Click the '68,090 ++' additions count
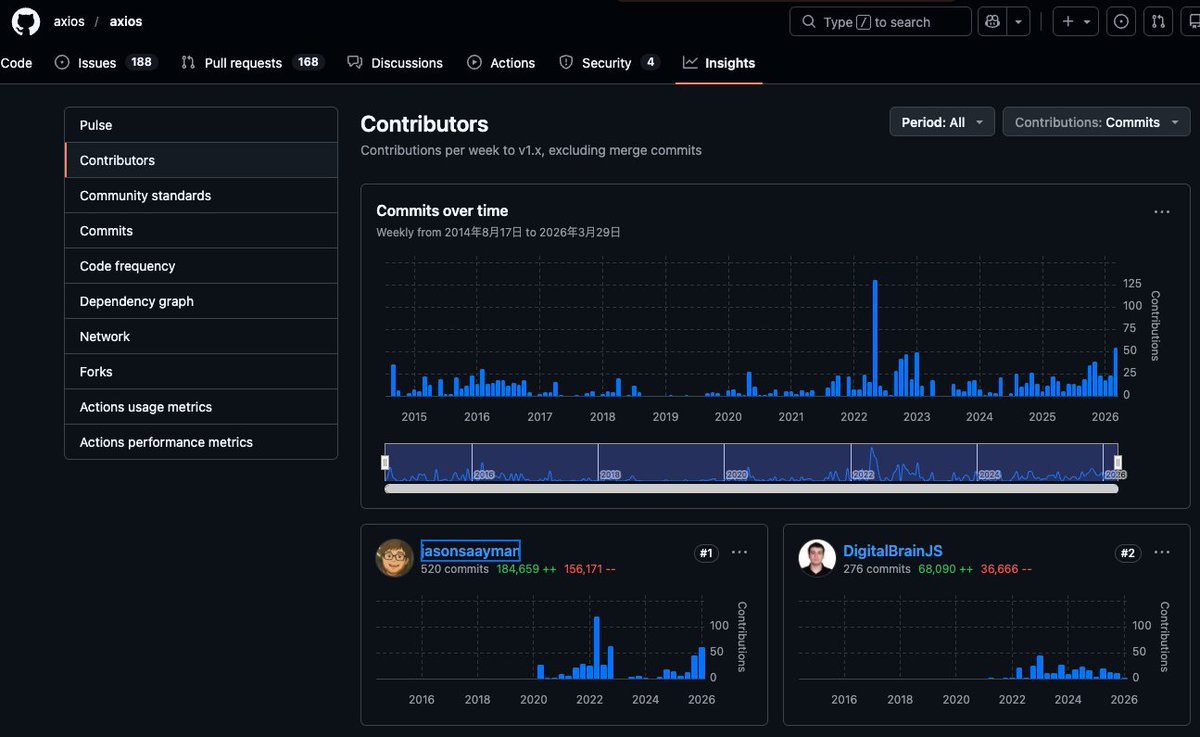 (x=945, y=569)
